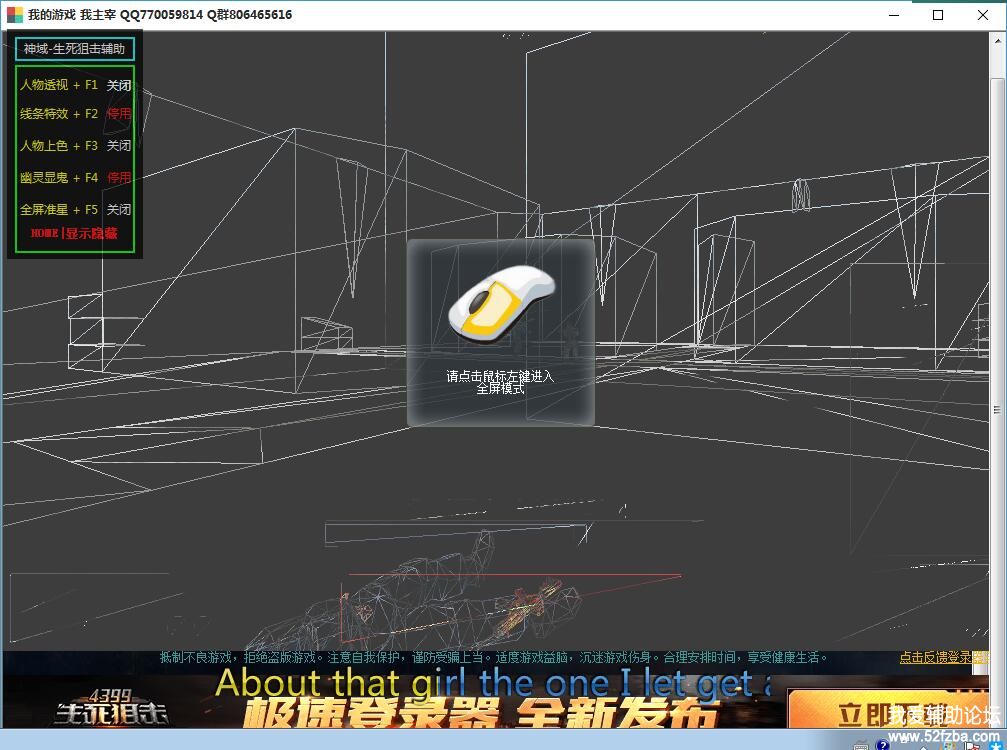Click the grip mark on the right scrollbar
1007x750 pixels.
coord(997,410)
